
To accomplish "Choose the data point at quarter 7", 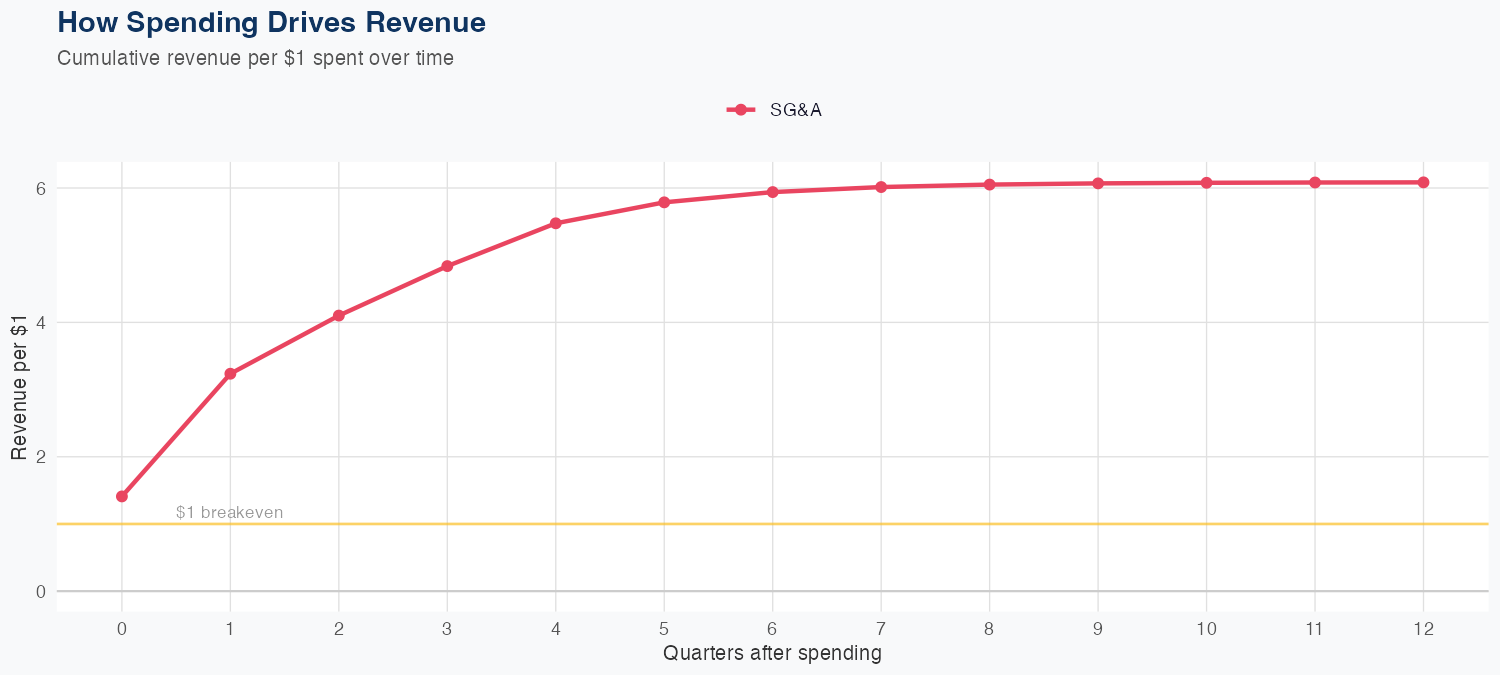I will click(881, 187).
